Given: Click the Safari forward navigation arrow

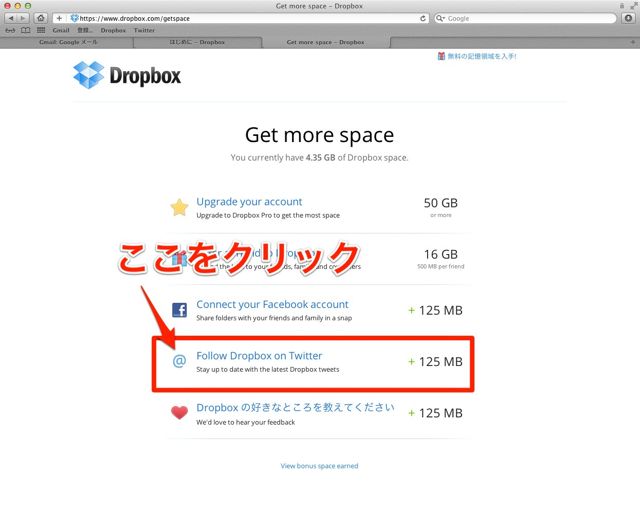Looking at the screenshot, I should (23, 18).
